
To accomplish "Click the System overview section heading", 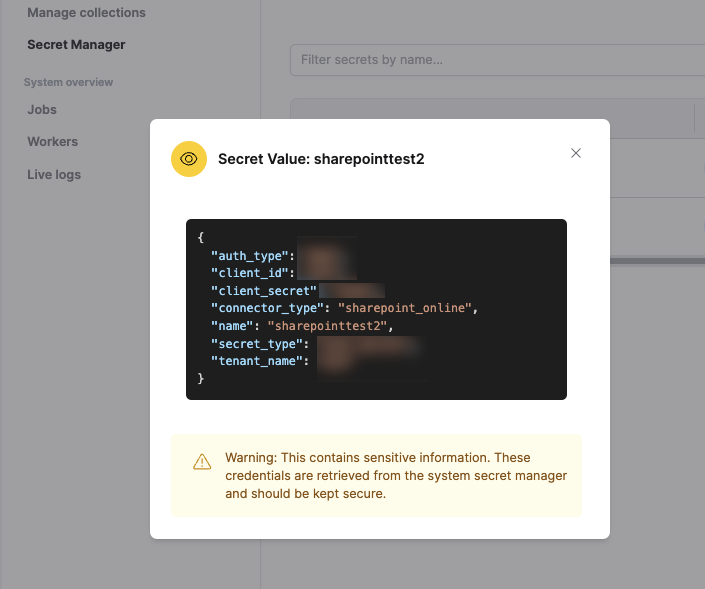I will pos(68,82).
